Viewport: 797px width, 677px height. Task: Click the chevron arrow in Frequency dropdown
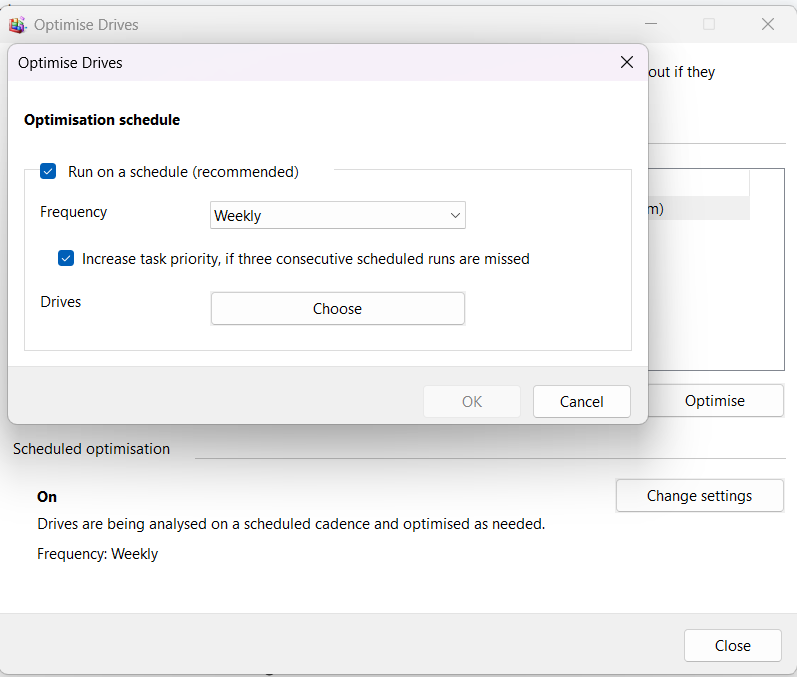click(455, 215)
